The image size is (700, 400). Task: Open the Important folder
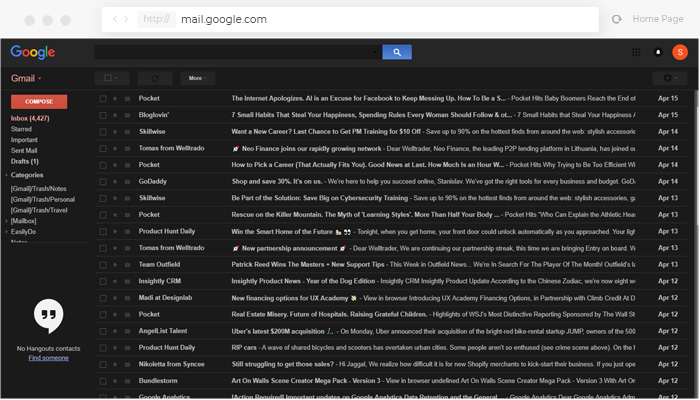[x=24, y=140]
